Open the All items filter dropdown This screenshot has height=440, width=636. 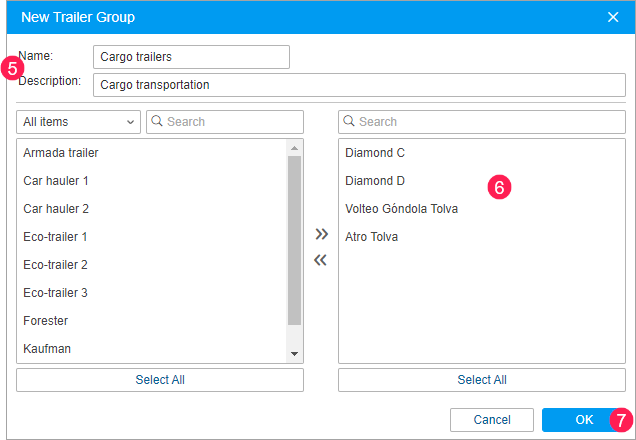tap(79, 122)
